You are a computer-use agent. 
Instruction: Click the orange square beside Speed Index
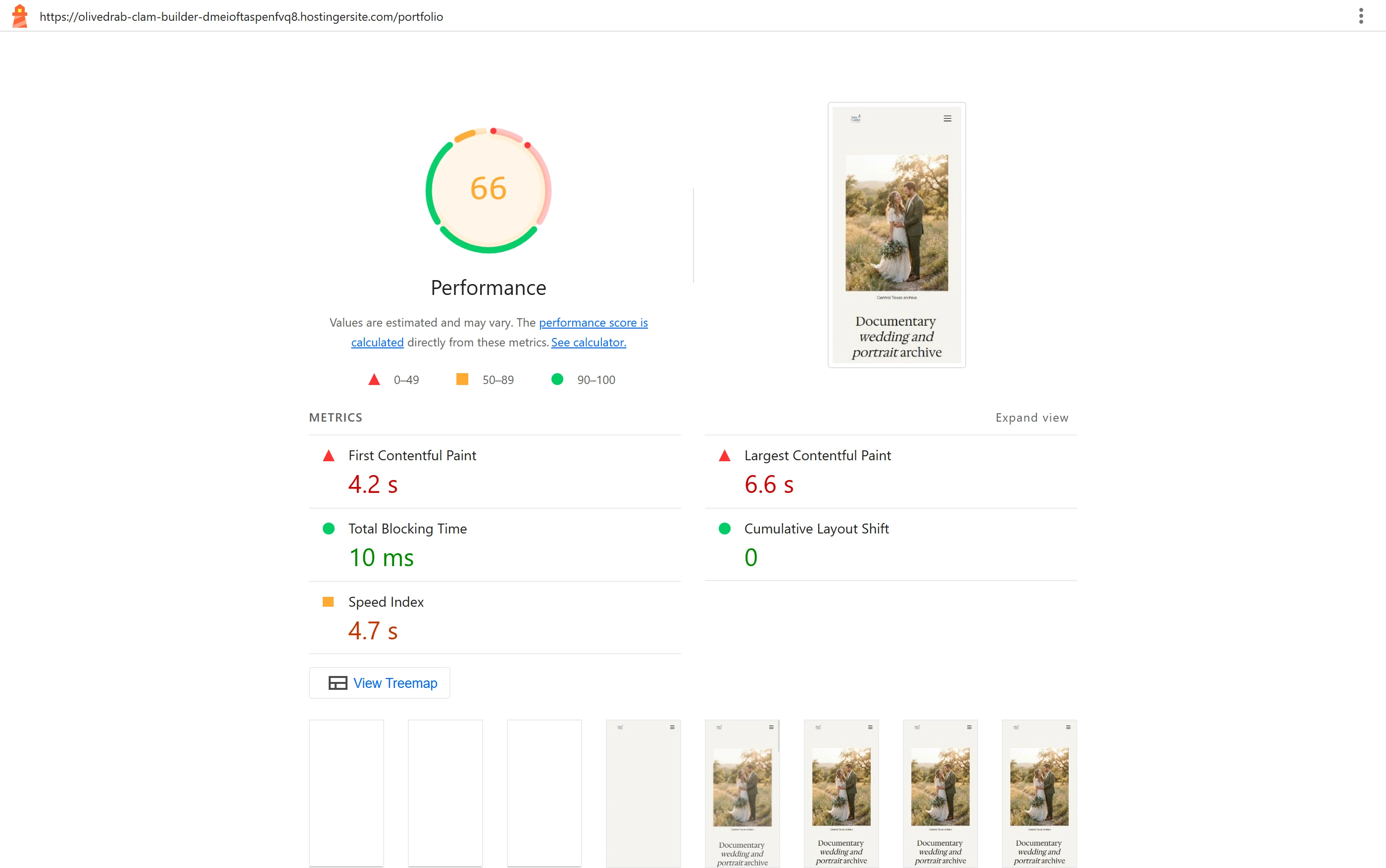(x=328, y=602)
